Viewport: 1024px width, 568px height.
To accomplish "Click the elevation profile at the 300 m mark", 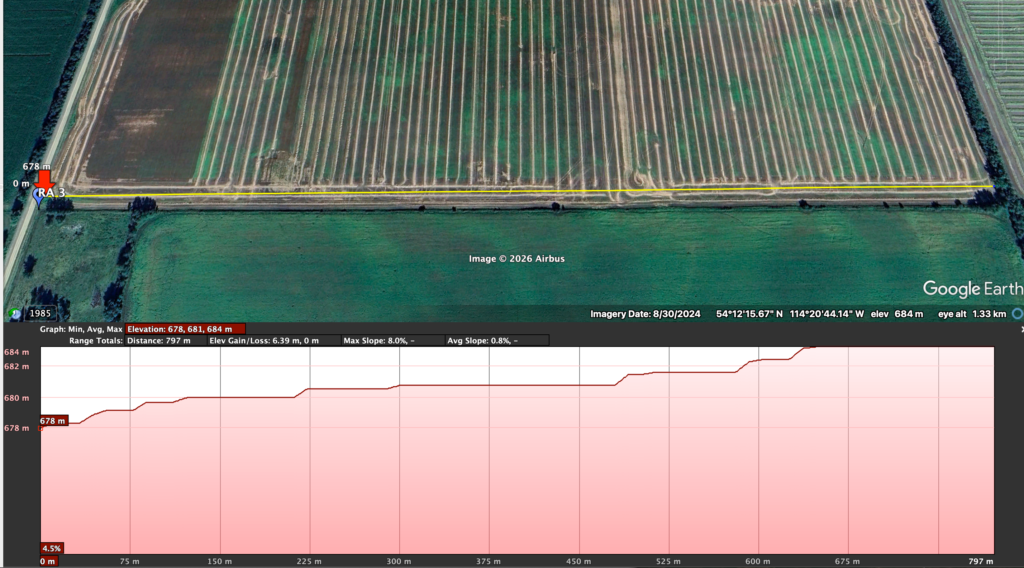I will tap(400, 385).
